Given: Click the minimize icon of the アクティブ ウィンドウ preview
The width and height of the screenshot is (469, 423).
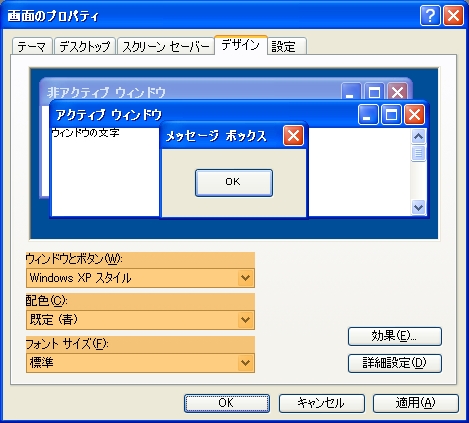Looking at the screenshot, I should pyautogui.click(x=368, y=115).
